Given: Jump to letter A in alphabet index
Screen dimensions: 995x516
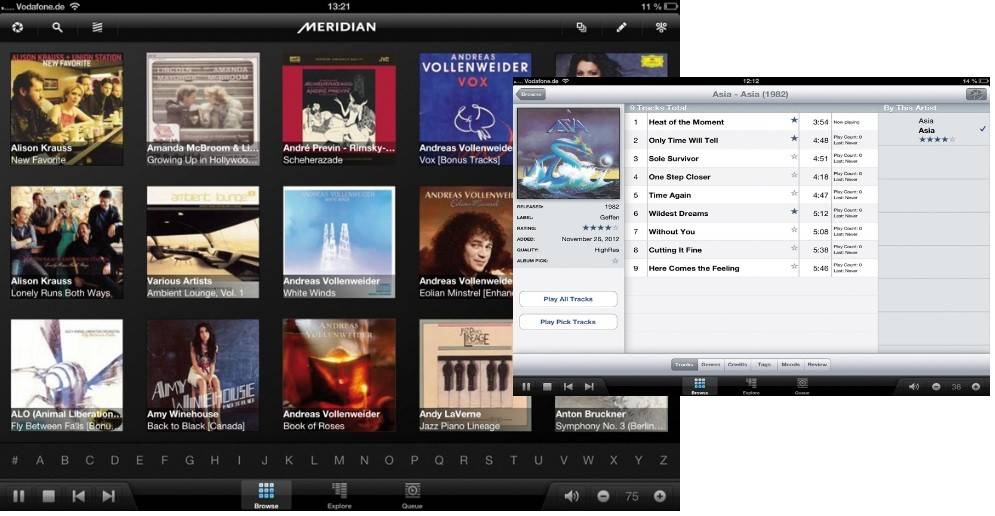Looking at the screenshot, I should [40, 460].
